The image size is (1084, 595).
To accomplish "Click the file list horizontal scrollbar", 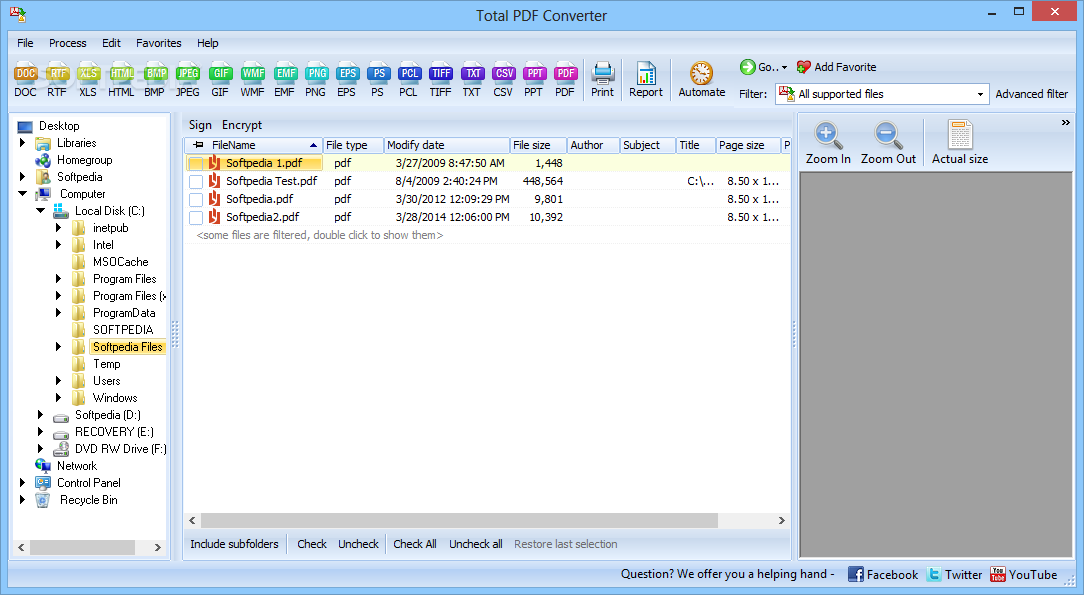I will [x=459, y=520].
